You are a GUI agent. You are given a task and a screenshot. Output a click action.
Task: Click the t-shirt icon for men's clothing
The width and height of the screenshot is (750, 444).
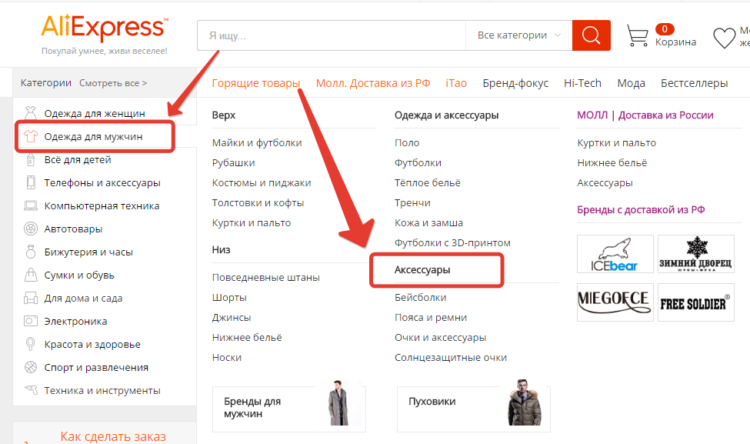(x=31, y=136)
